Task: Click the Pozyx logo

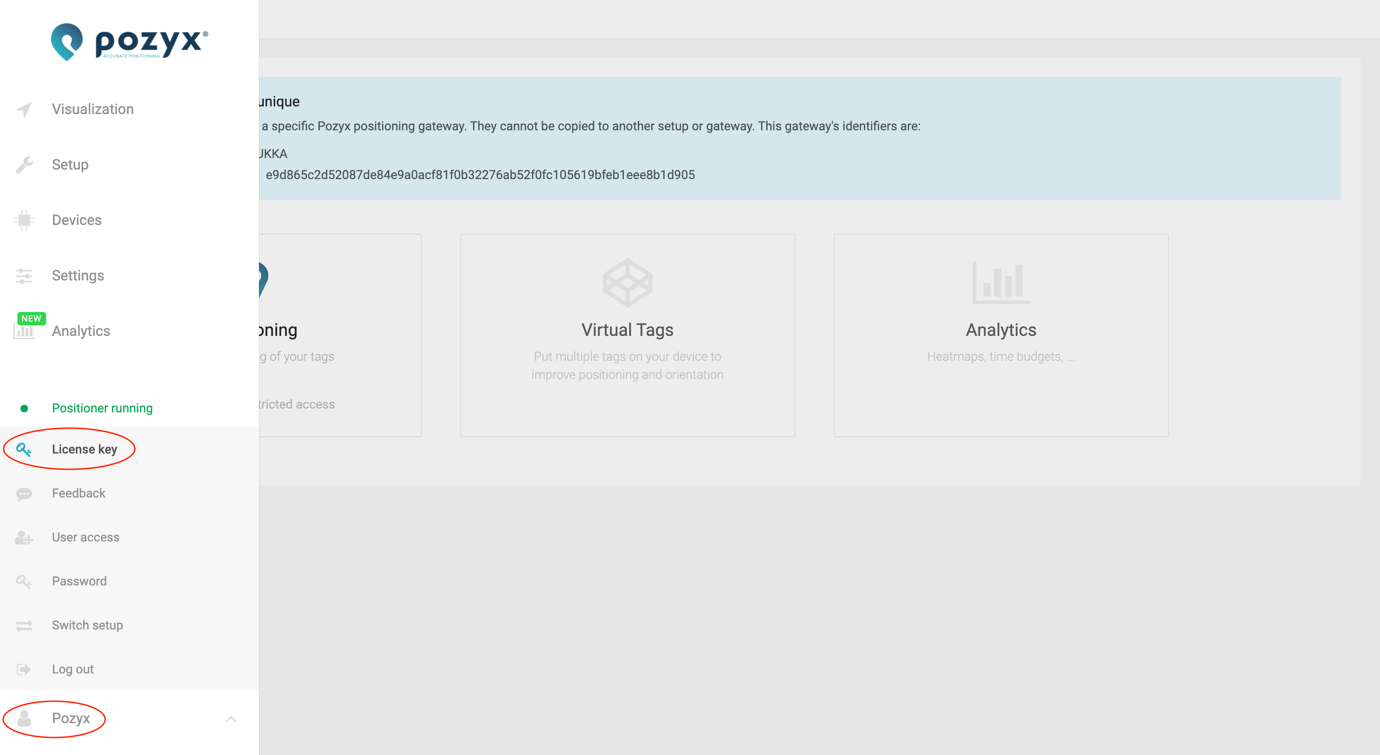Action: 129,42
